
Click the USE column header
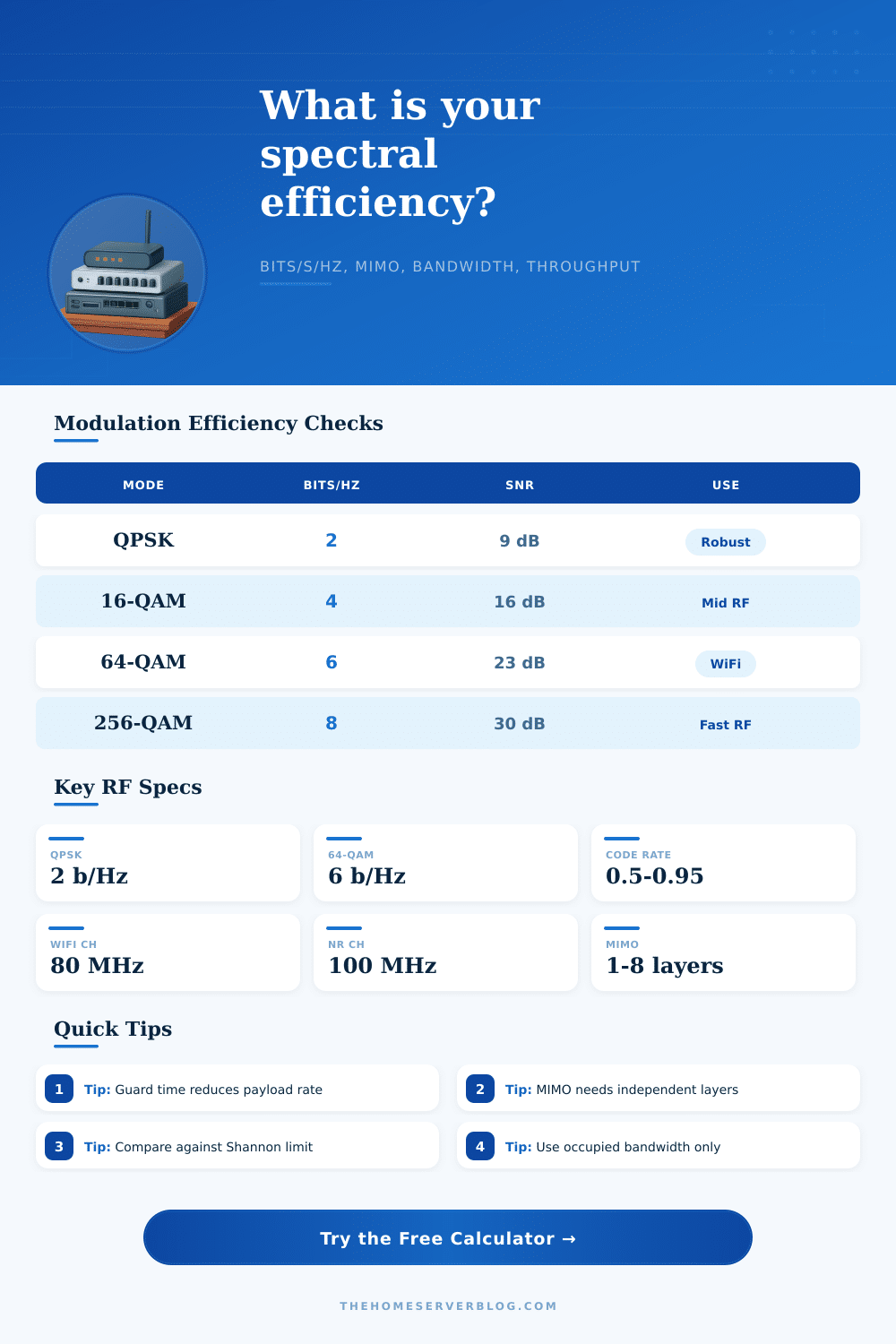click(x=726, y=485)
